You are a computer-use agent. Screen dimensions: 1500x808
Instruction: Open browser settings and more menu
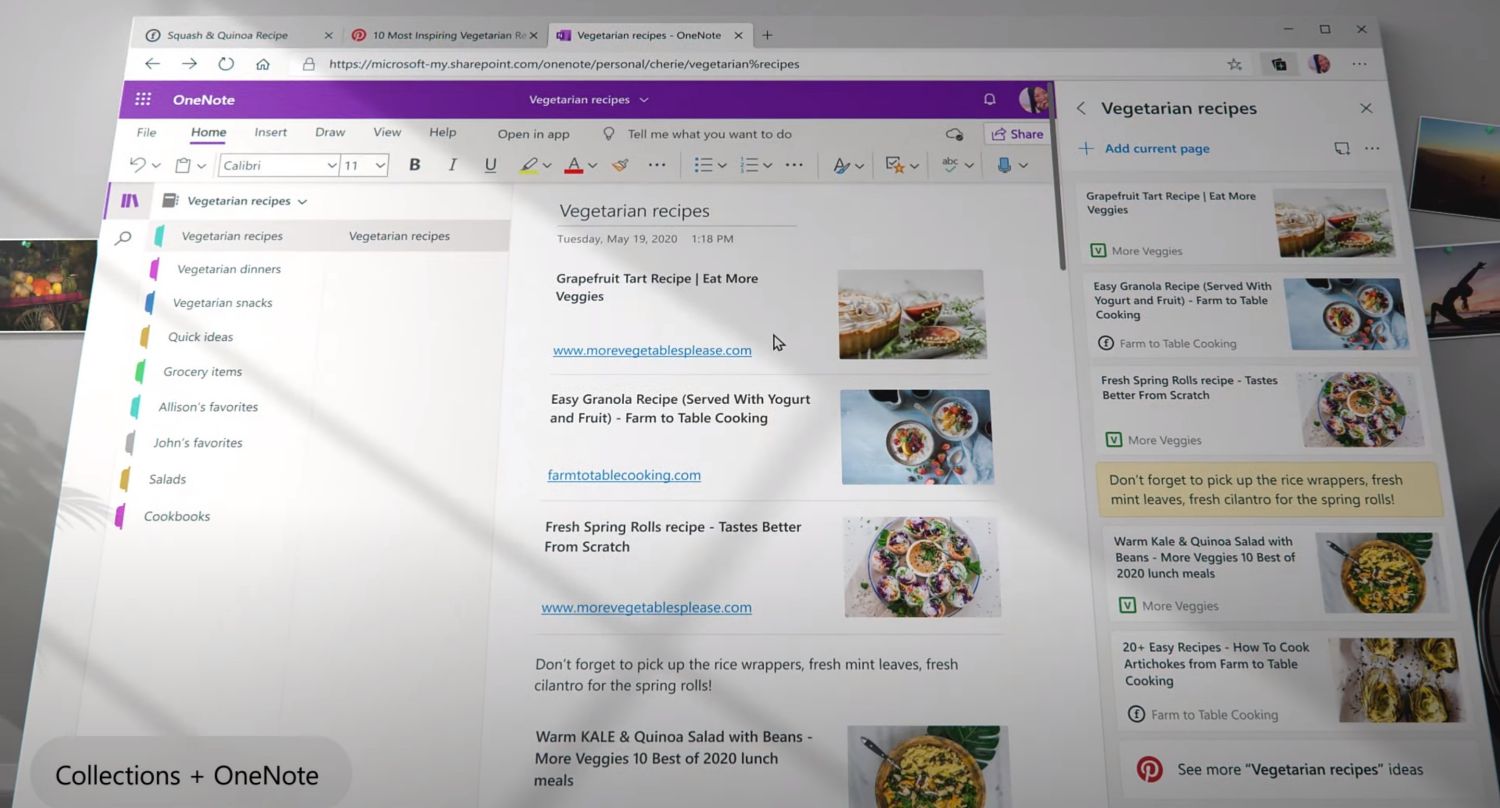tap(1359, 64)
